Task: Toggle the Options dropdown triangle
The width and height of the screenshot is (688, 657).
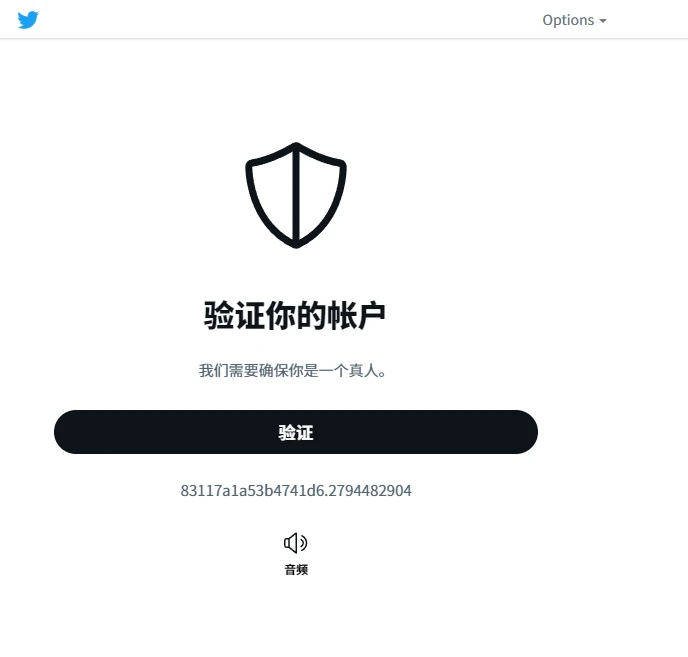Action: [x=603, y=21]
